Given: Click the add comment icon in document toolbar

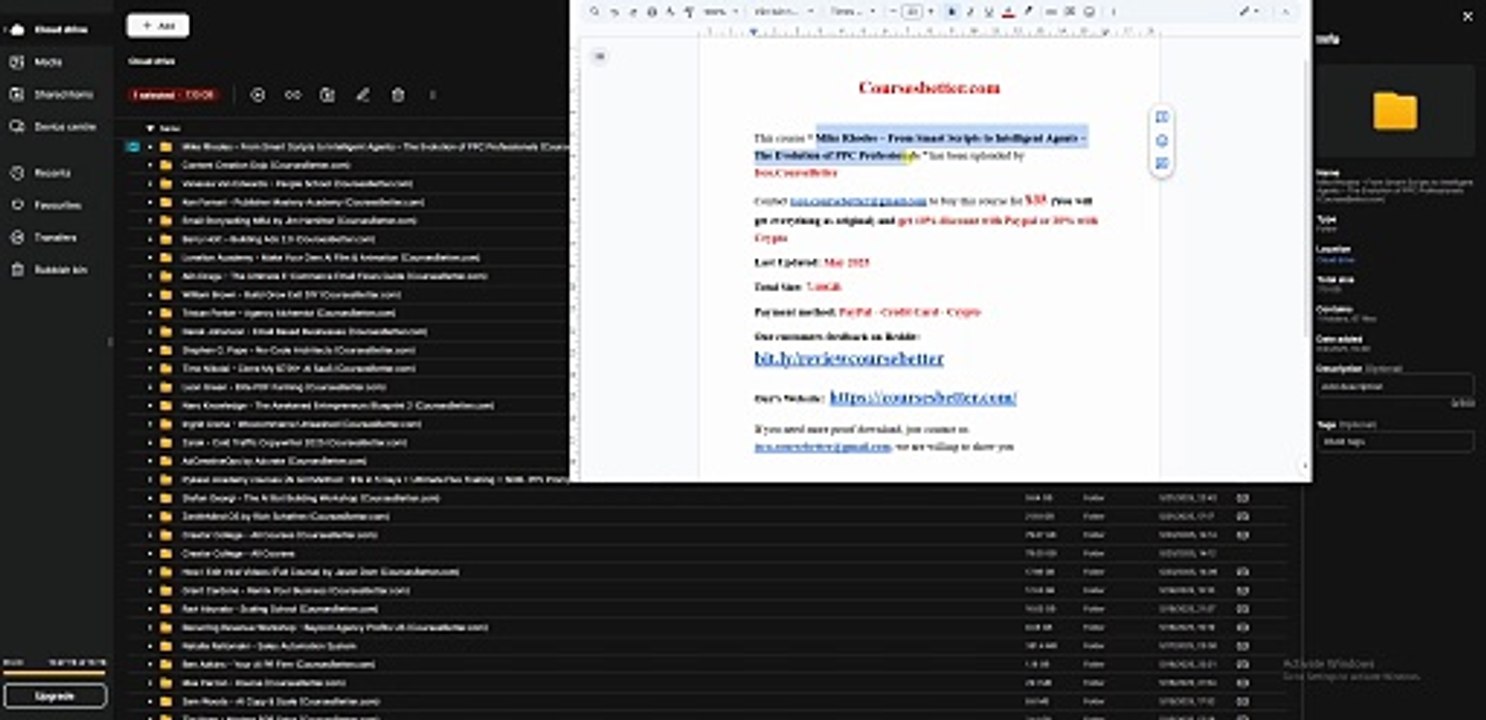Looking at the screenshot, I should point(1070,12).
